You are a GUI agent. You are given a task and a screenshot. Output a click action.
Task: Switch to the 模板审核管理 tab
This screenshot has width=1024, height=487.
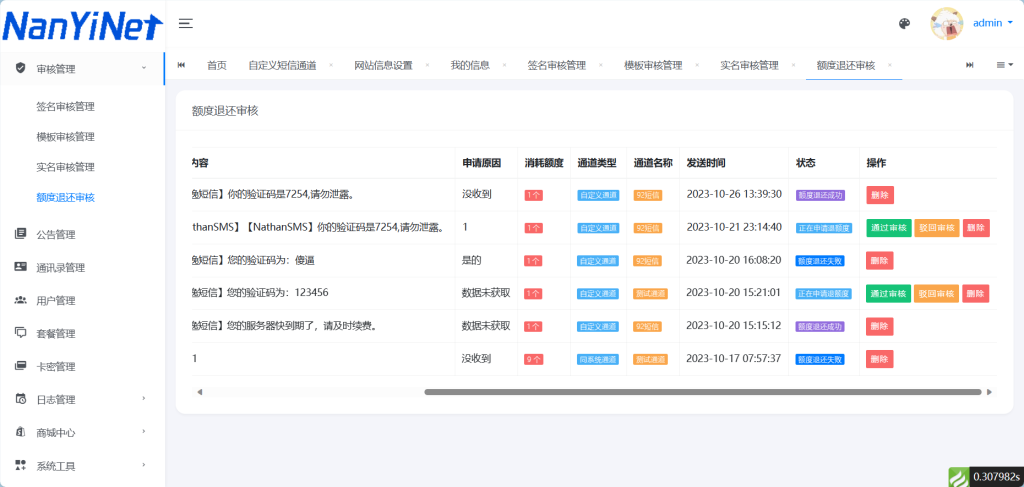pyautogui.click(x=653, y=65)
